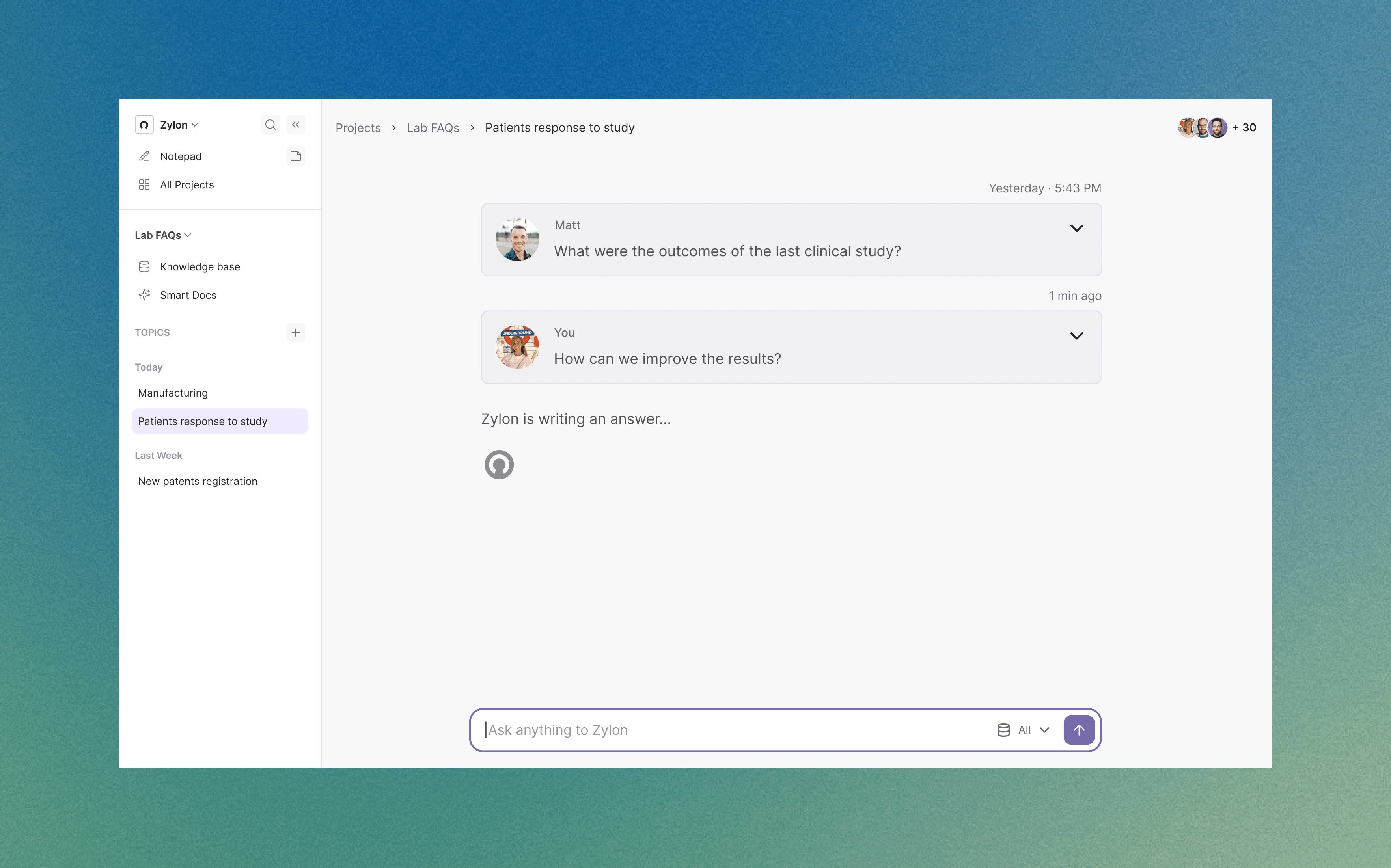The image size is (1391, 868).
Task: Expand Matt's question with chevron
Action: point(1076,228)
